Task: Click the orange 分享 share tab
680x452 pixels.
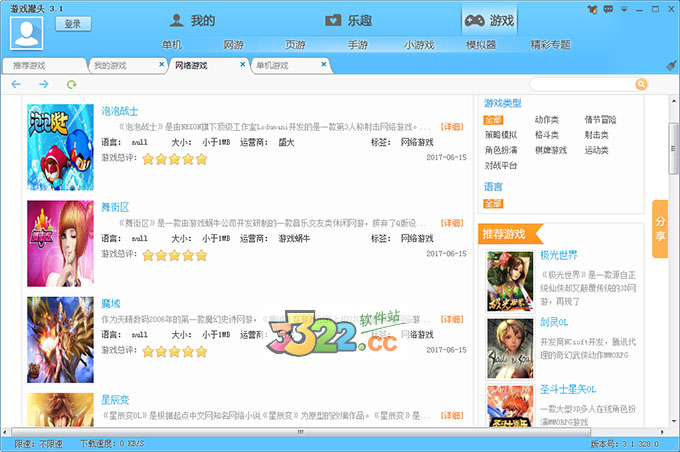Action: click(x=660, y=229)
